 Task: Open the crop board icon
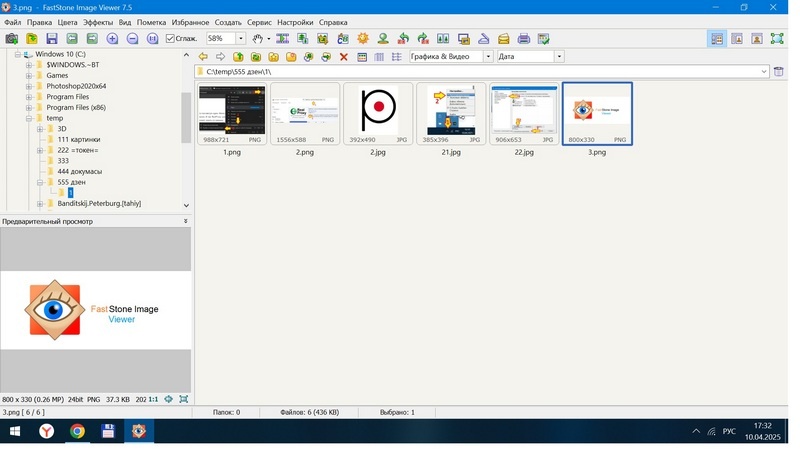[322, 39]
